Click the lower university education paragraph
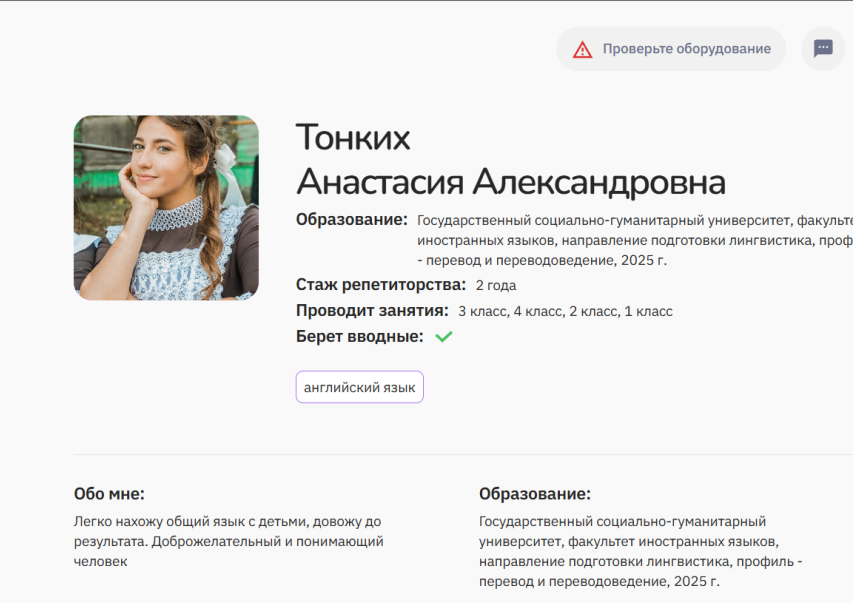The height and width of the screenshot is (603, 853). (641, 551)
